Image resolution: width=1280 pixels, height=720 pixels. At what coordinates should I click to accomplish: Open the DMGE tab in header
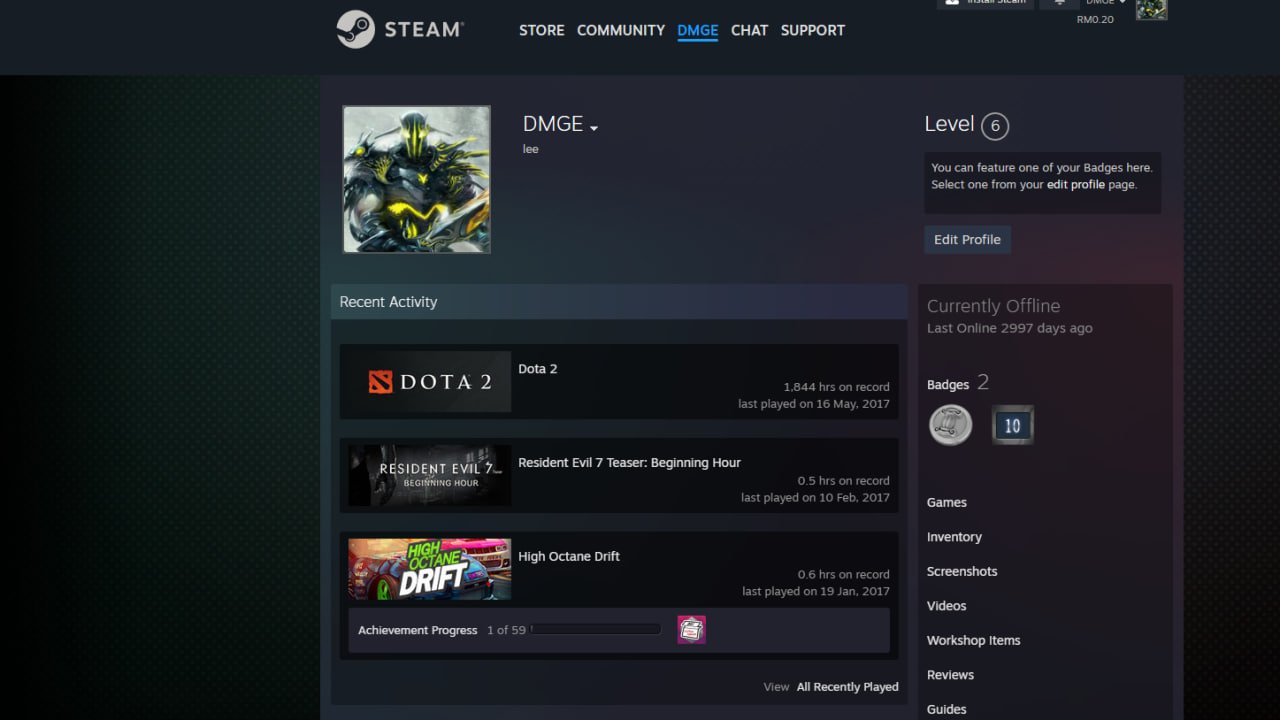(698, 30)
